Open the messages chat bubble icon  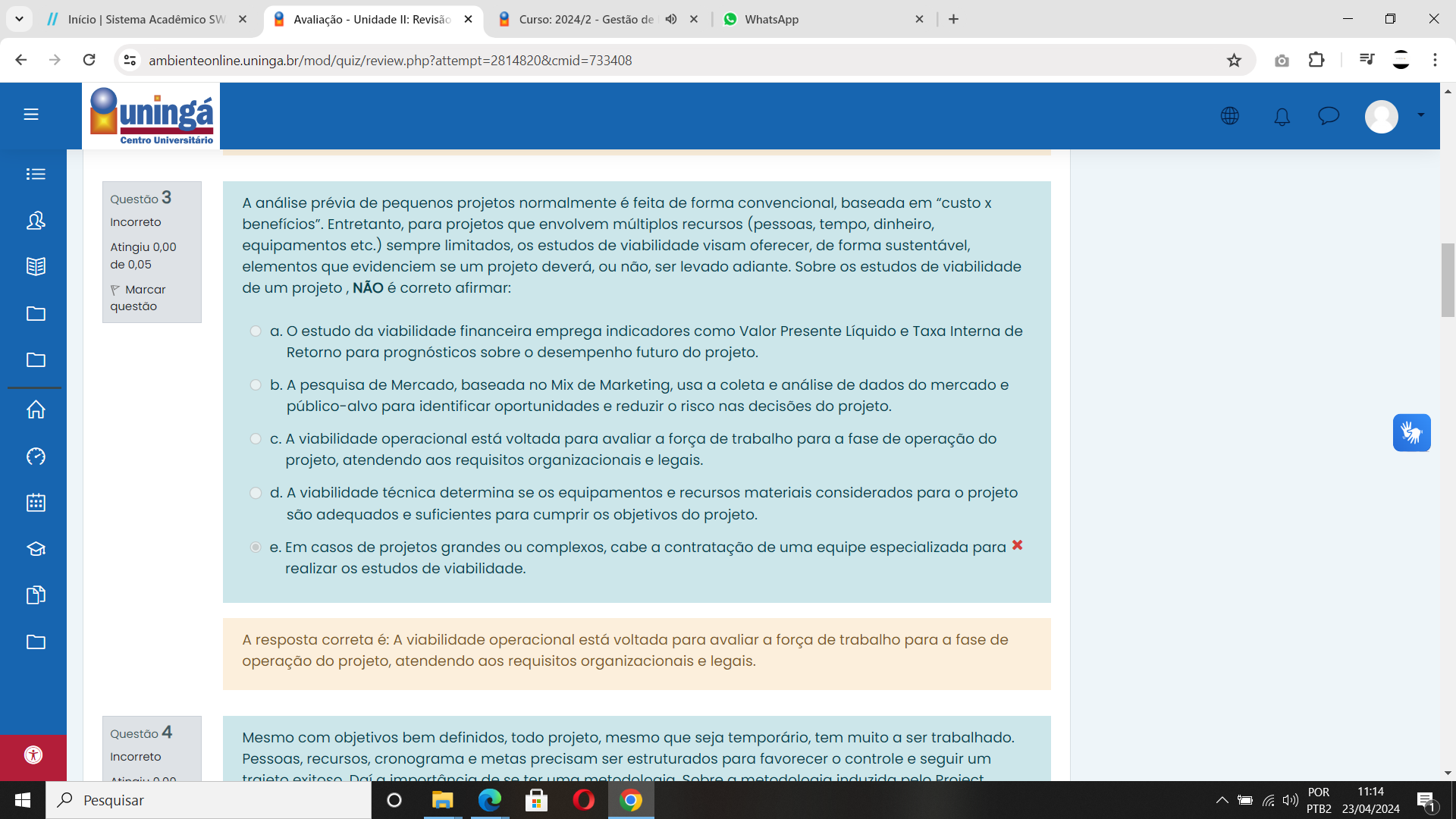click(x=1329, y=116)
